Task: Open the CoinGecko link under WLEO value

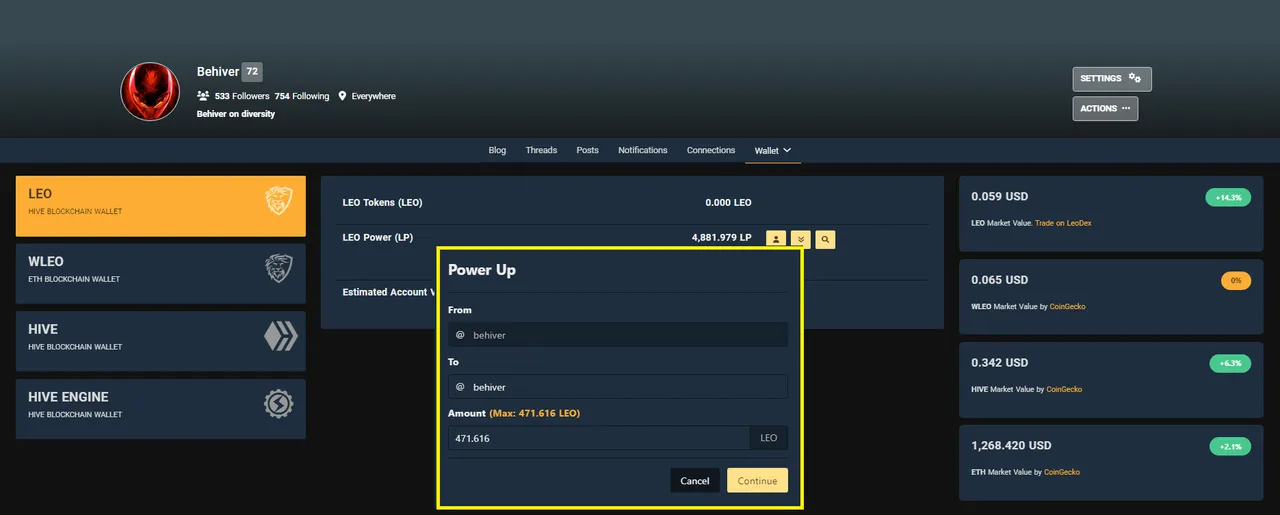Action: 1066,306
